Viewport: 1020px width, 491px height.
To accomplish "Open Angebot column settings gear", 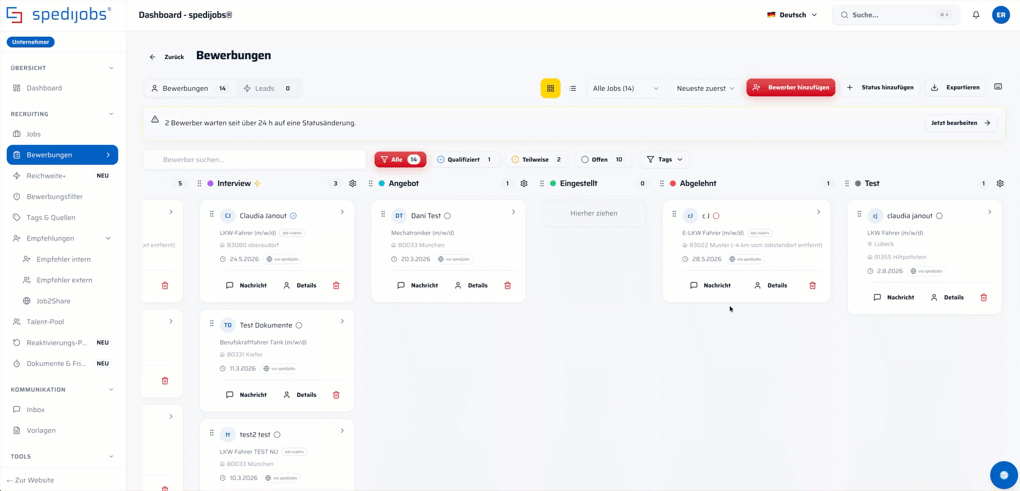I will pyautogui.click(x=524, y=183).
